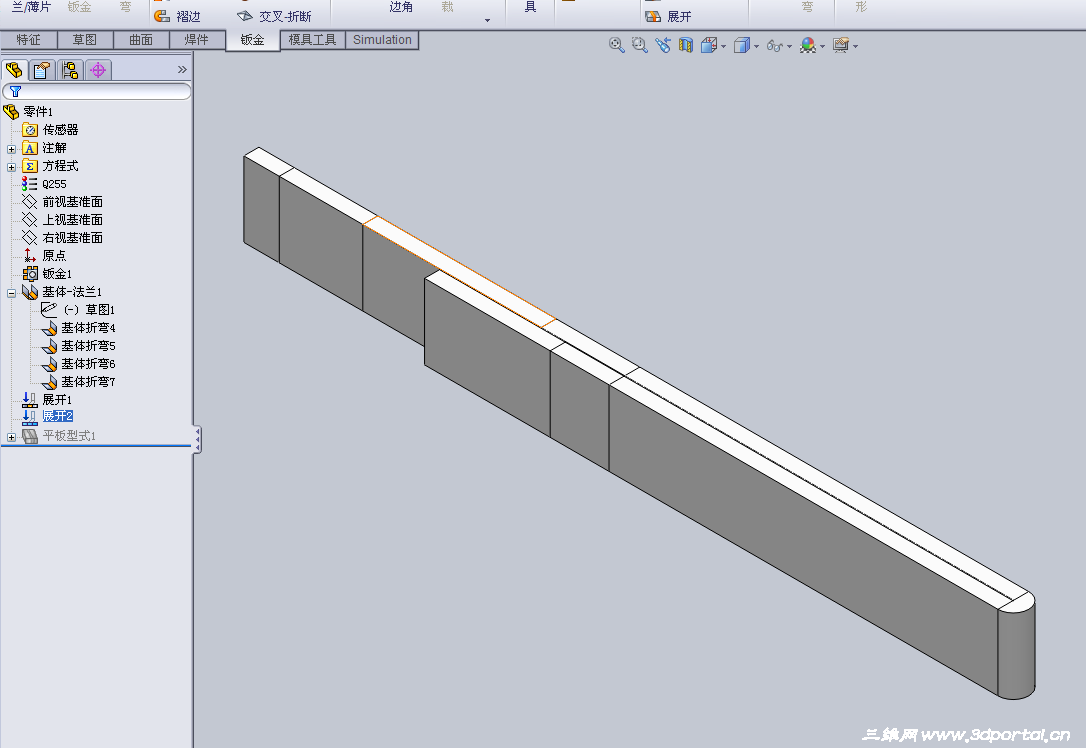Click the View Settings monitor icon
This screenshot has width=1086, height=748.
(841, 46)
